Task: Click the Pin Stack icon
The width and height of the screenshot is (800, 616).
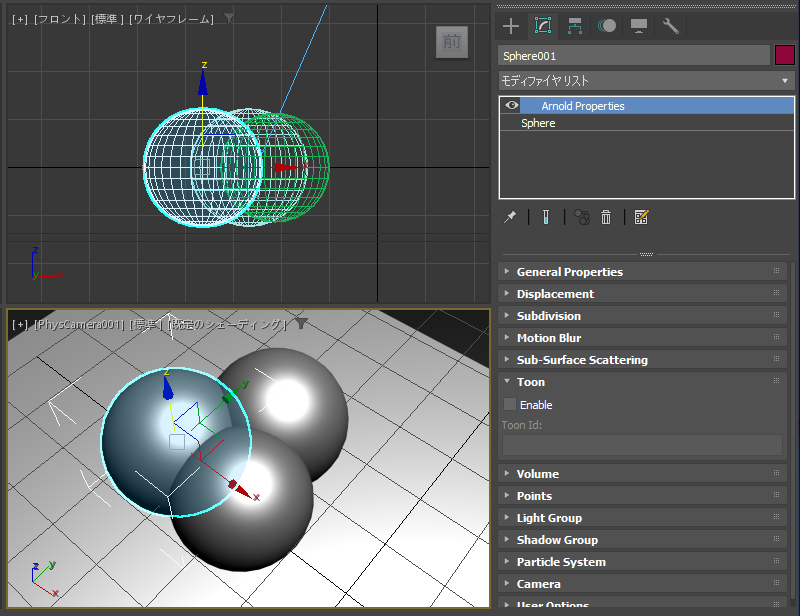Action: click(x=510, y=217)
